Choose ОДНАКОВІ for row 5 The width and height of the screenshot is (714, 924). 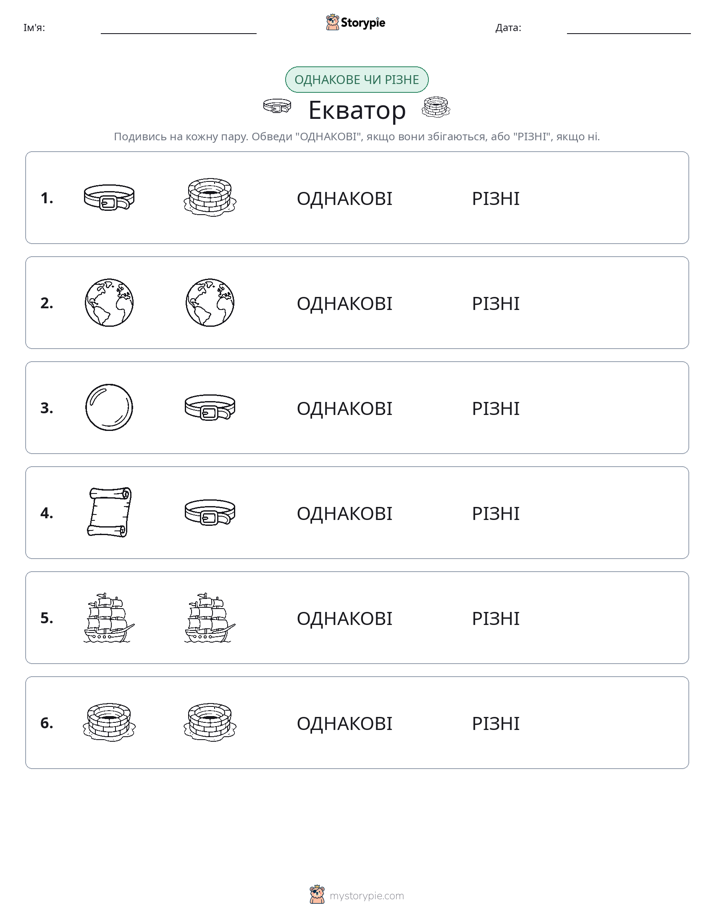point(344,618)
